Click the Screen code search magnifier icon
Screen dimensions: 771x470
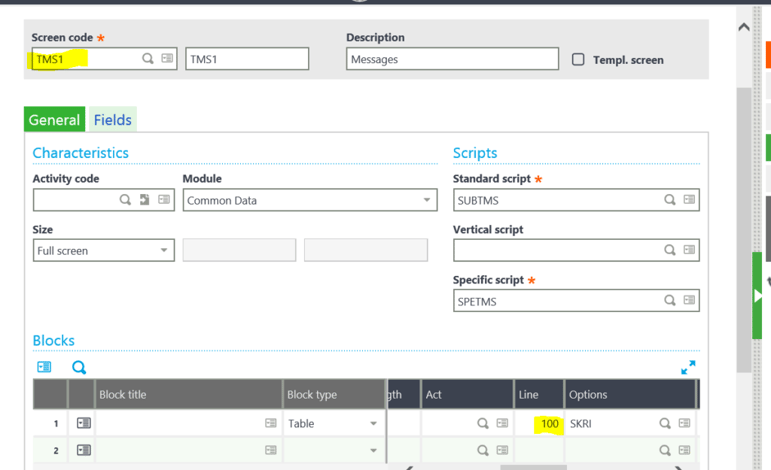[147, 59]
